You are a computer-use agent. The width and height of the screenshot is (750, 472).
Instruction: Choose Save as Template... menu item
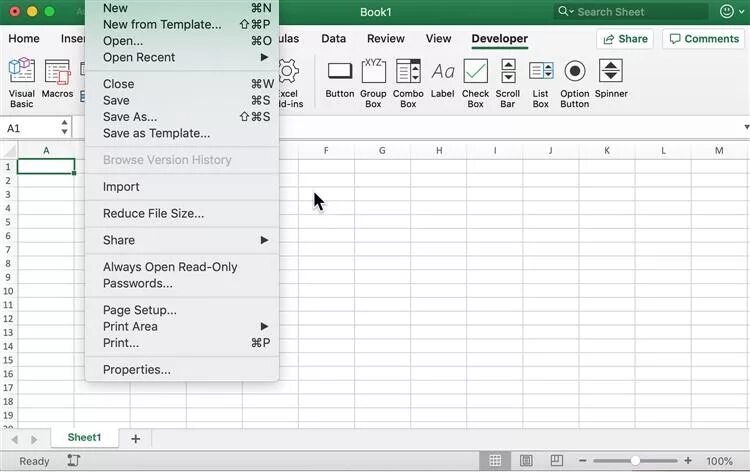click(182, 133)
